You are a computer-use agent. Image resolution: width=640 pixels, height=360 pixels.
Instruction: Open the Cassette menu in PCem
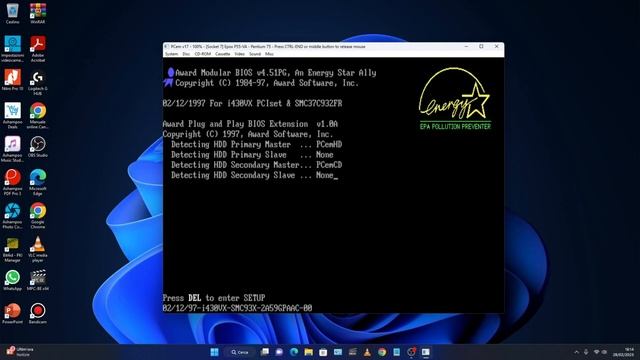(222, 54)
